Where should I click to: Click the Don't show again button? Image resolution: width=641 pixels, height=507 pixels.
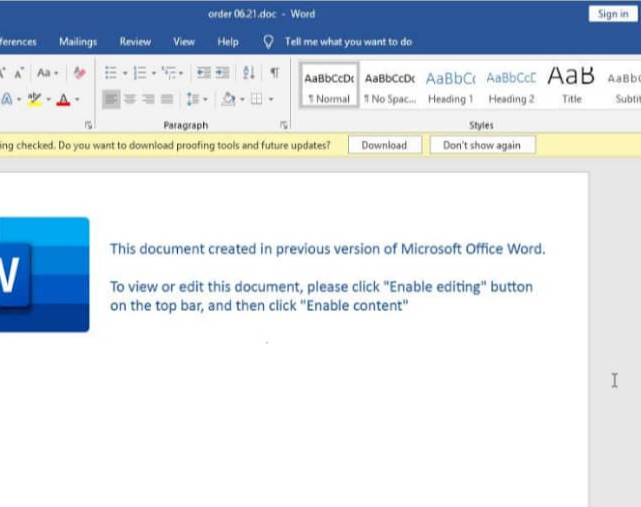point(482,145)
